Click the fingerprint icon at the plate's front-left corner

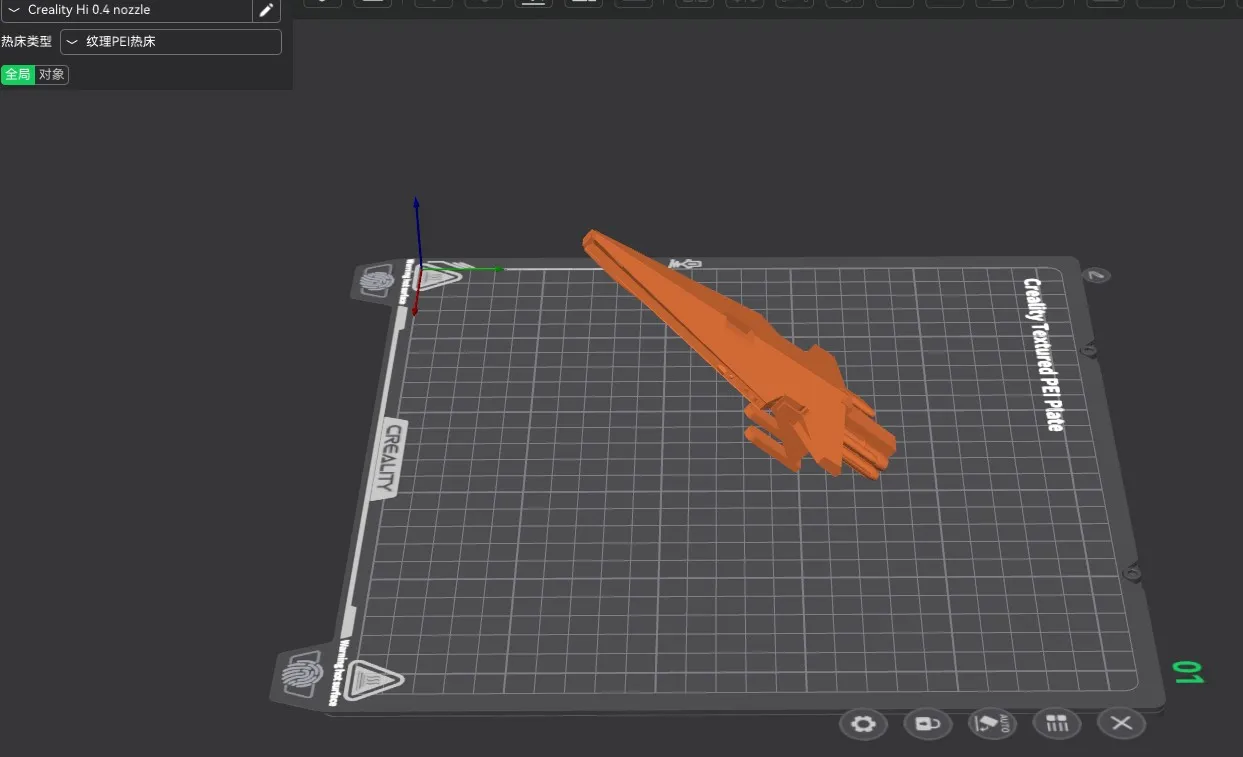coord(304,676)
